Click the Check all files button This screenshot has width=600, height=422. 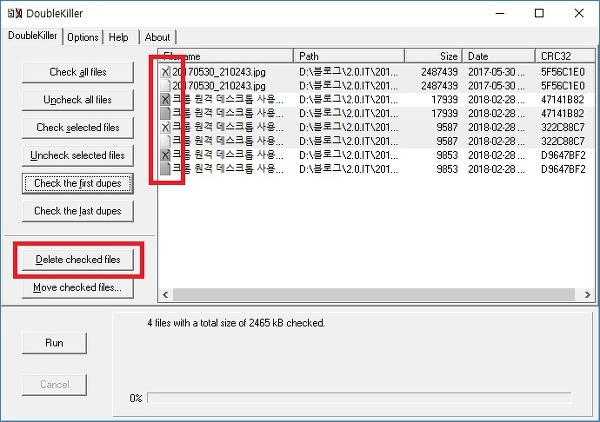coord(78,72)
